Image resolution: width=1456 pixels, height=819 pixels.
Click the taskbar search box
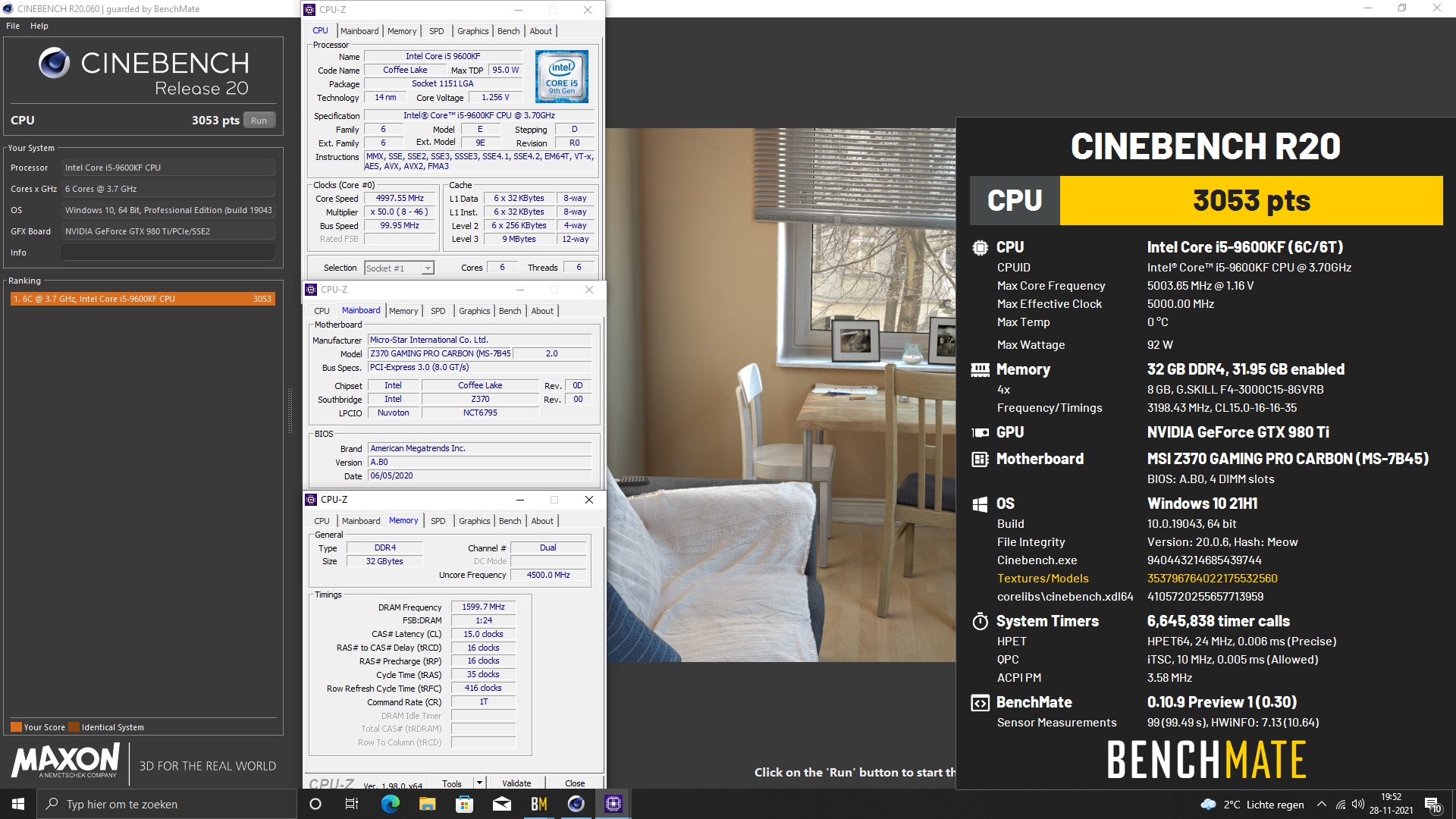pos(167,804)
